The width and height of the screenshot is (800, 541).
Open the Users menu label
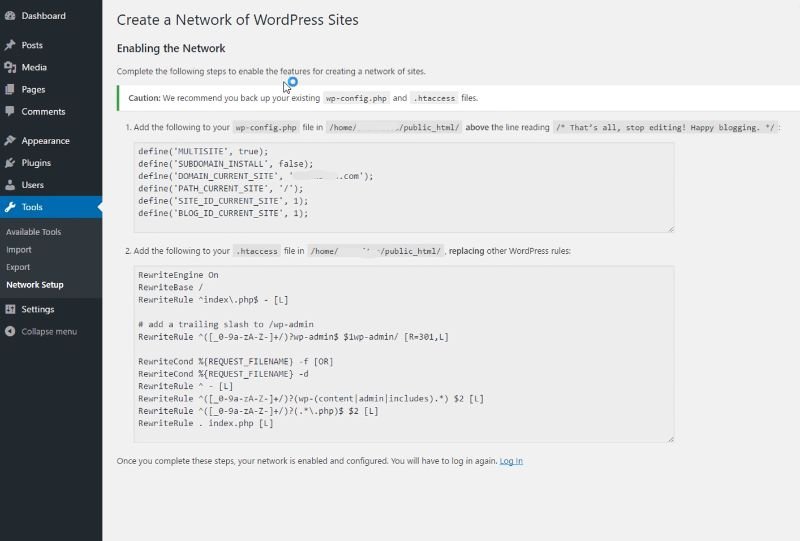point(33,185)
